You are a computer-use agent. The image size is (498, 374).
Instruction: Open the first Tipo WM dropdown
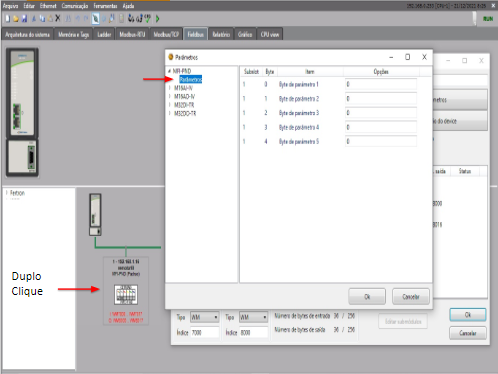(x=204, y=317)
